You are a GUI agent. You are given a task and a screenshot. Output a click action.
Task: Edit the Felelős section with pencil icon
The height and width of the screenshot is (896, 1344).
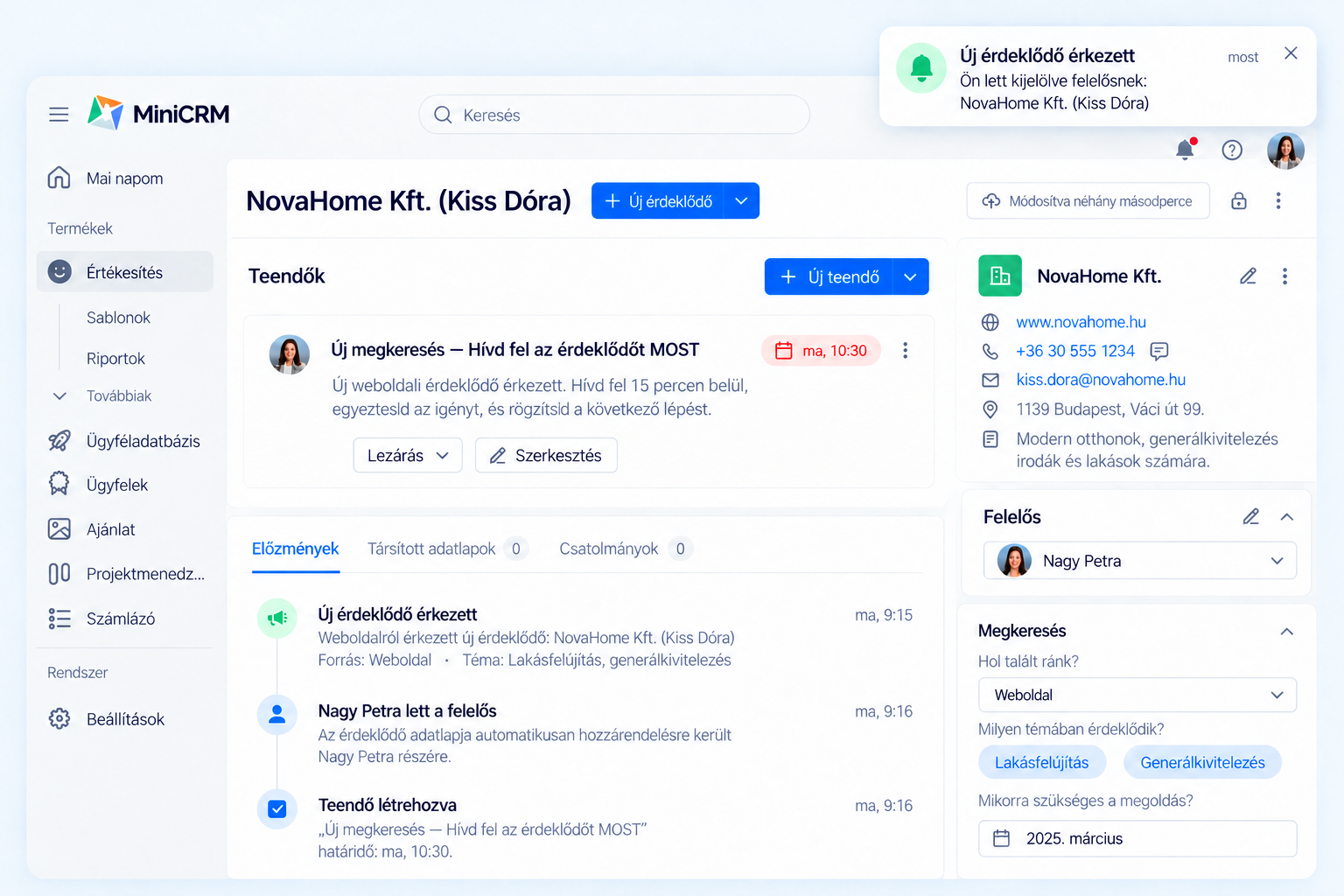point(1251,517)
